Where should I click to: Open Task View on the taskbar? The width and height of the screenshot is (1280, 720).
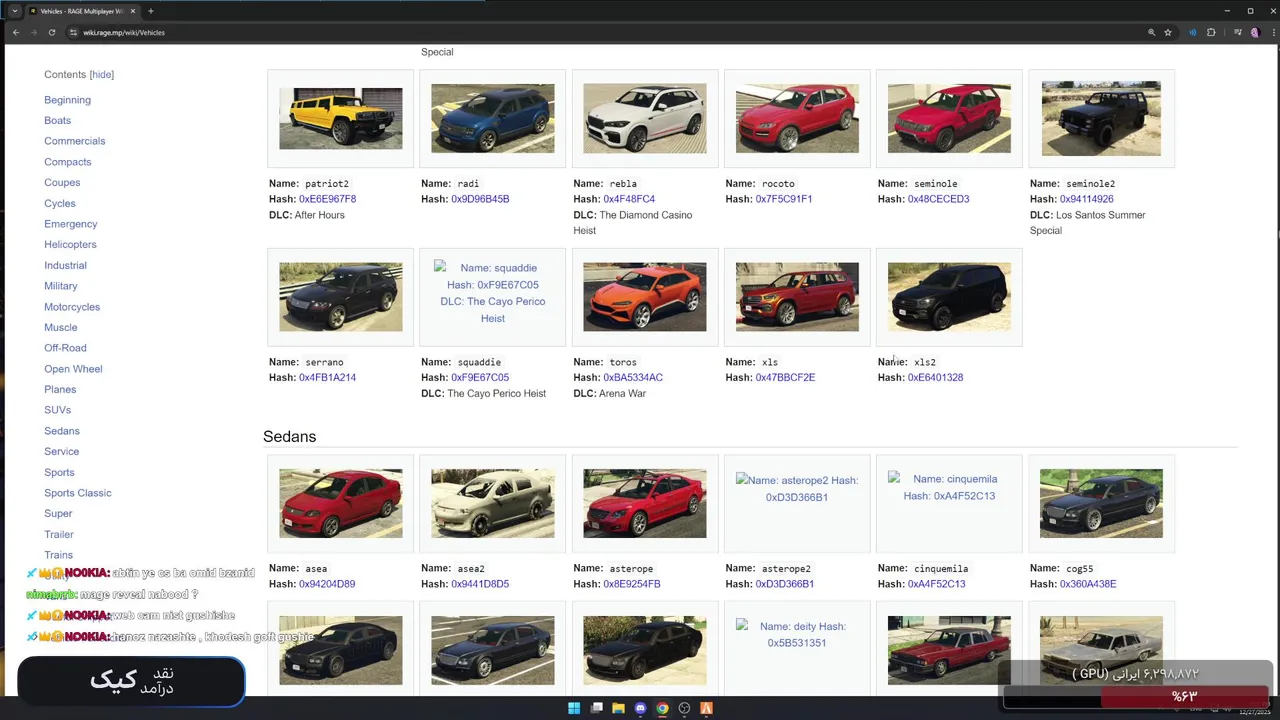tap(596, 708)
